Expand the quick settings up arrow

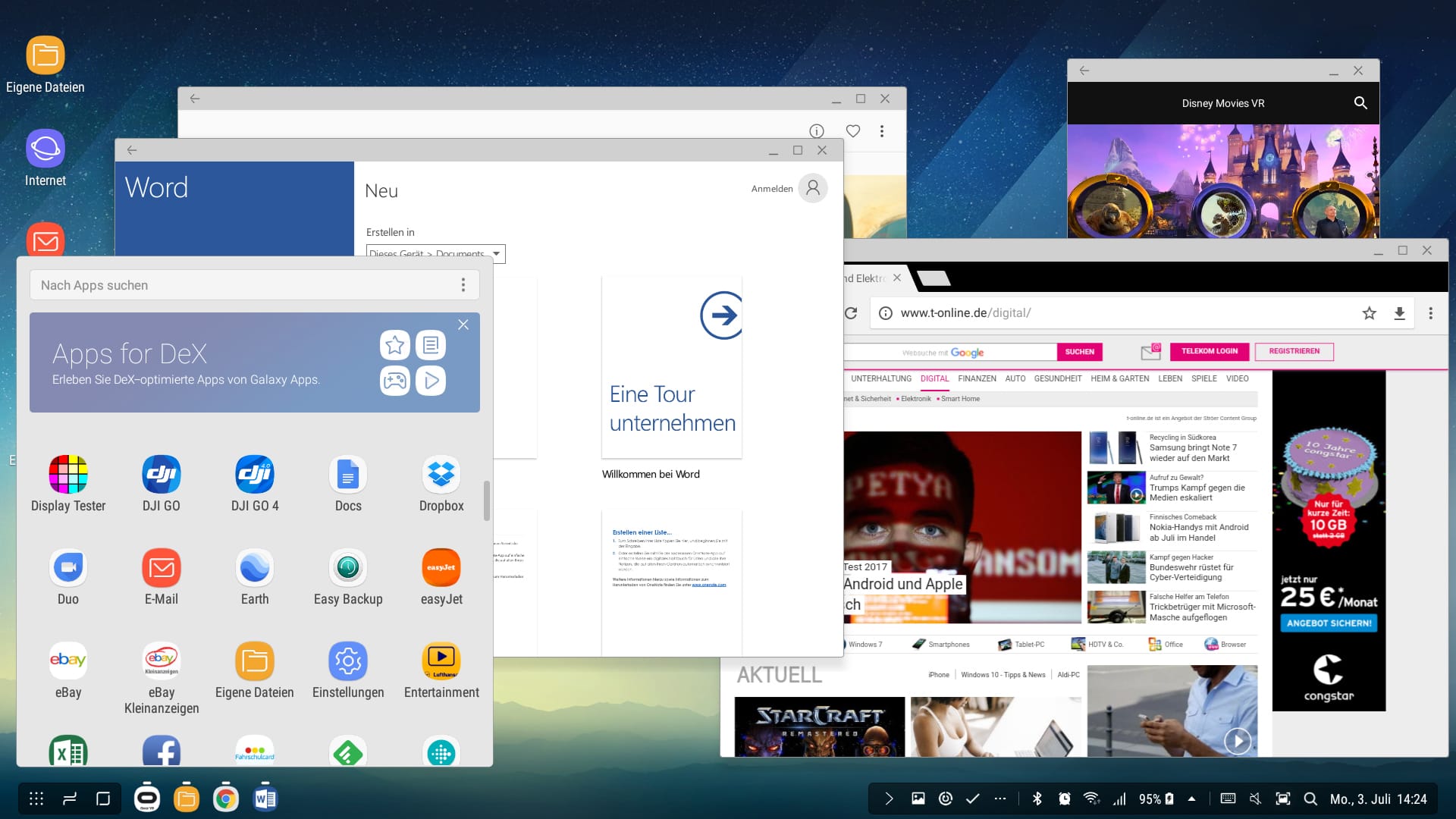[x=1192, y=799]
